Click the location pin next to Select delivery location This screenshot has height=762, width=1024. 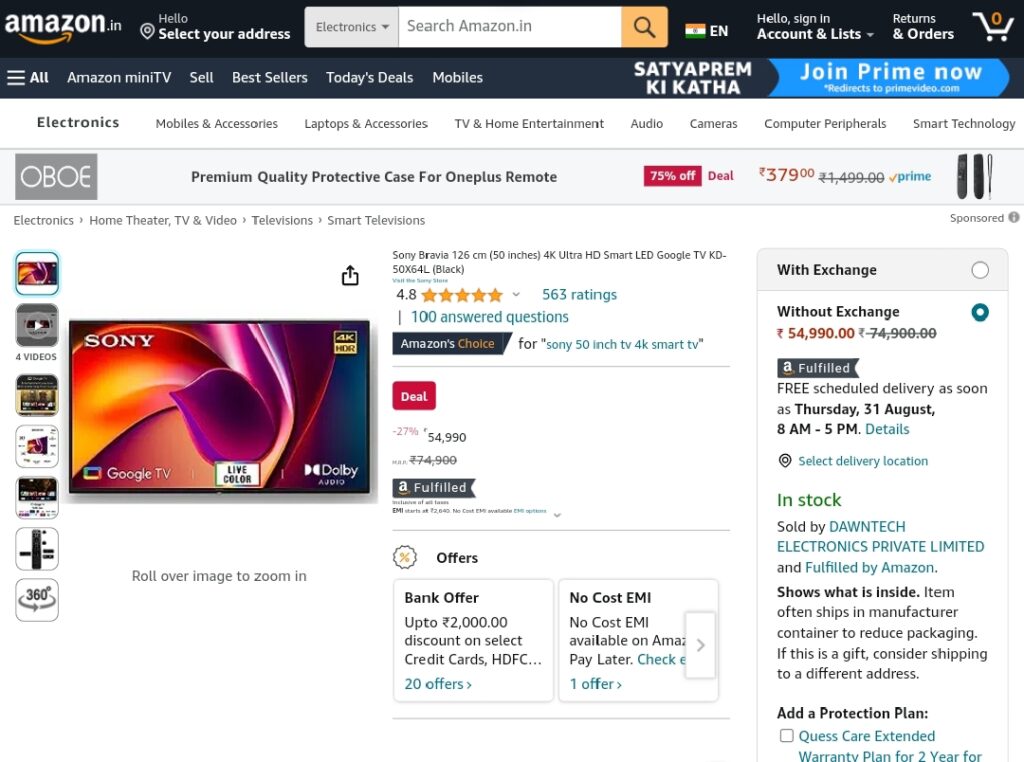click(x=785, y=461)
